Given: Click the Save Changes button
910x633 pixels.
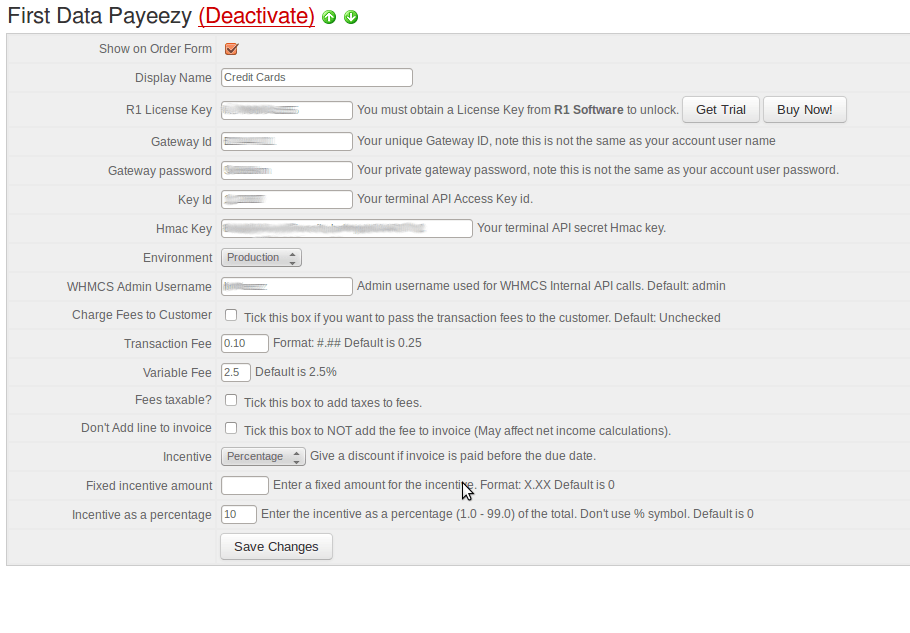Looking at the screenshot, I should click(x=276, y=547).
